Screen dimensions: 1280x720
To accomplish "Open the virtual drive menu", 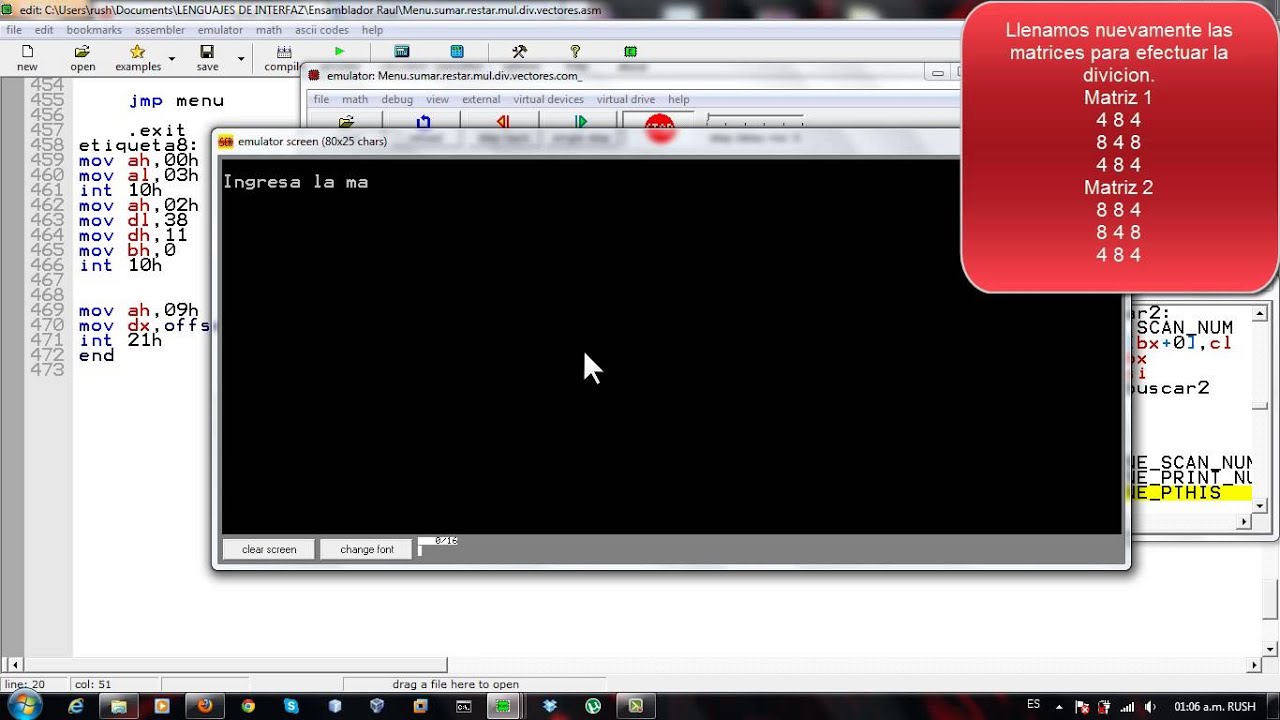I will click(x=626, y=99).
